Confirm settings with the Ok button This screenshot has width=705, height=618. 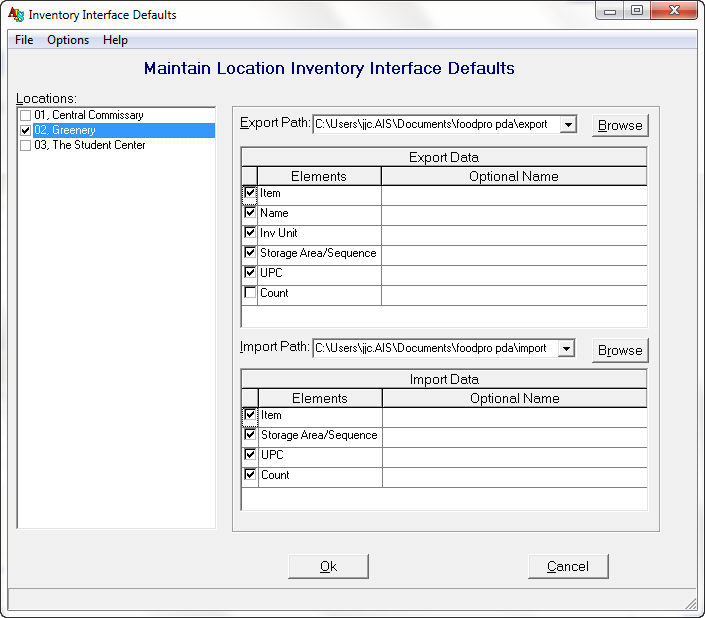(328, 566)
